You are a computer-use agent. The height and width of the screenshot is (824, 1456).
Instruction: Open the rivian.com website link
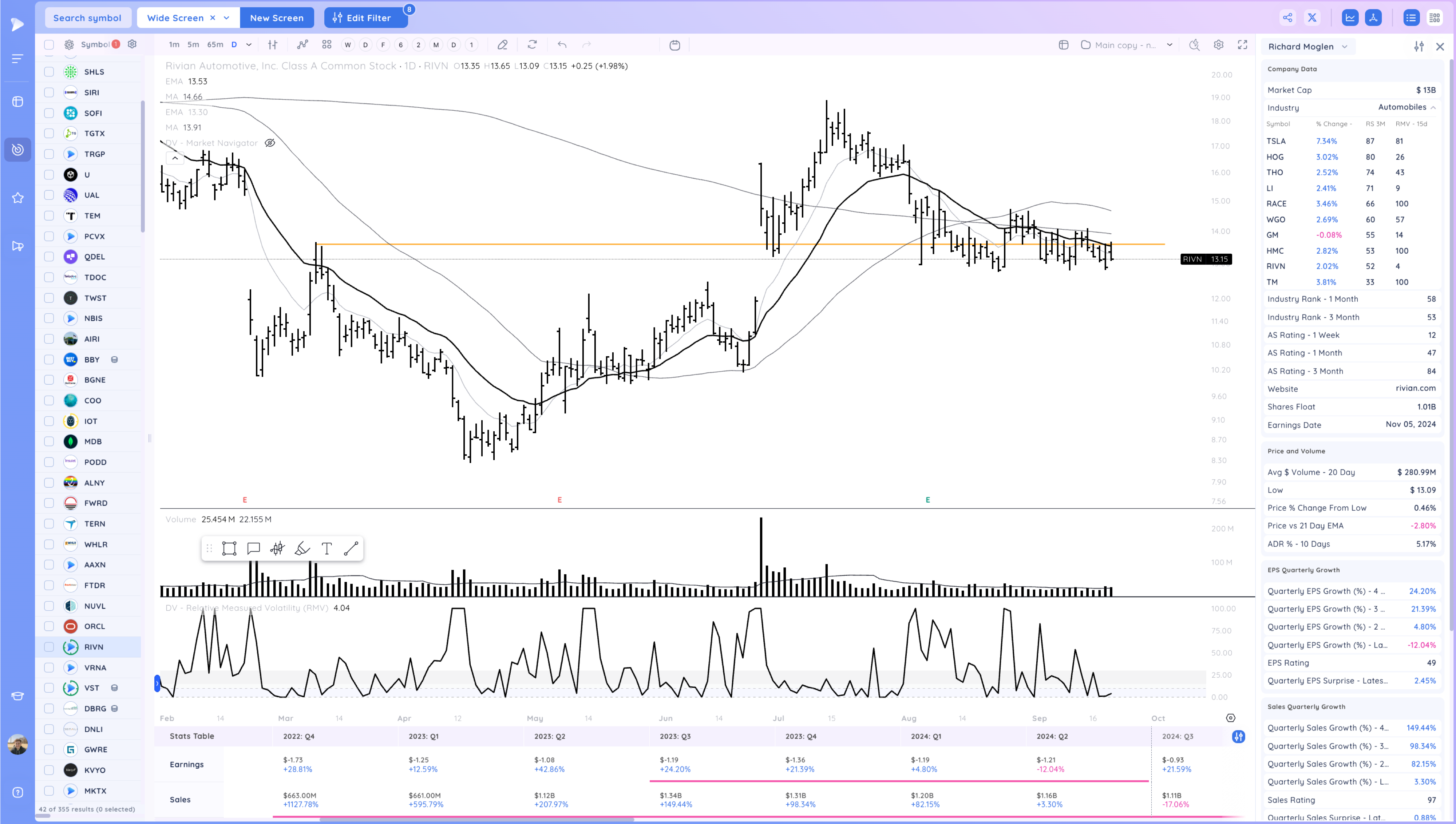point(1415,388)
